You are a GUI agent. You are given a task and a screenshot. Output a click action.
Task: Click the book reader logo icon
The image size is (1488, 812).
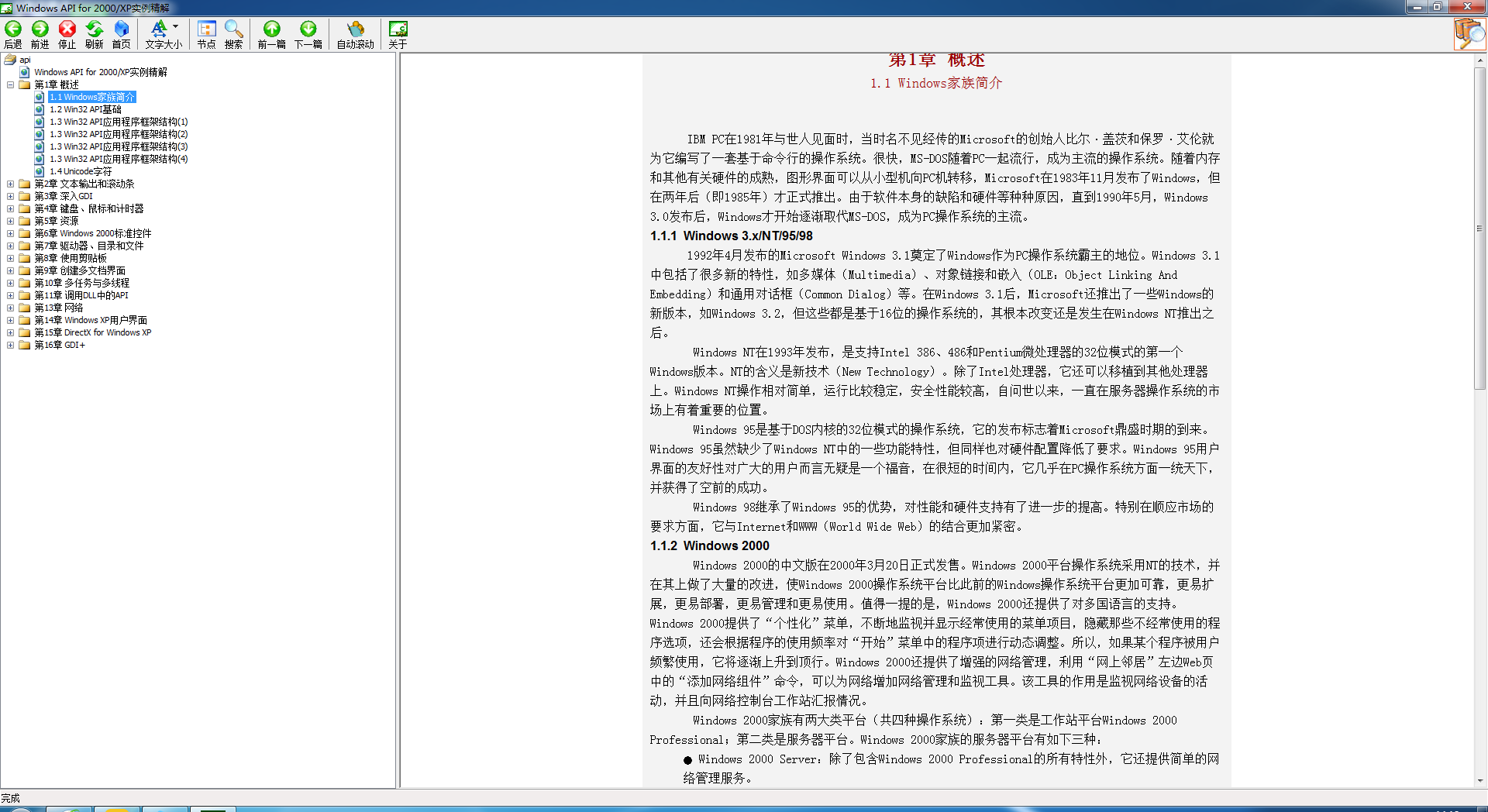(x=1469, y=34)
